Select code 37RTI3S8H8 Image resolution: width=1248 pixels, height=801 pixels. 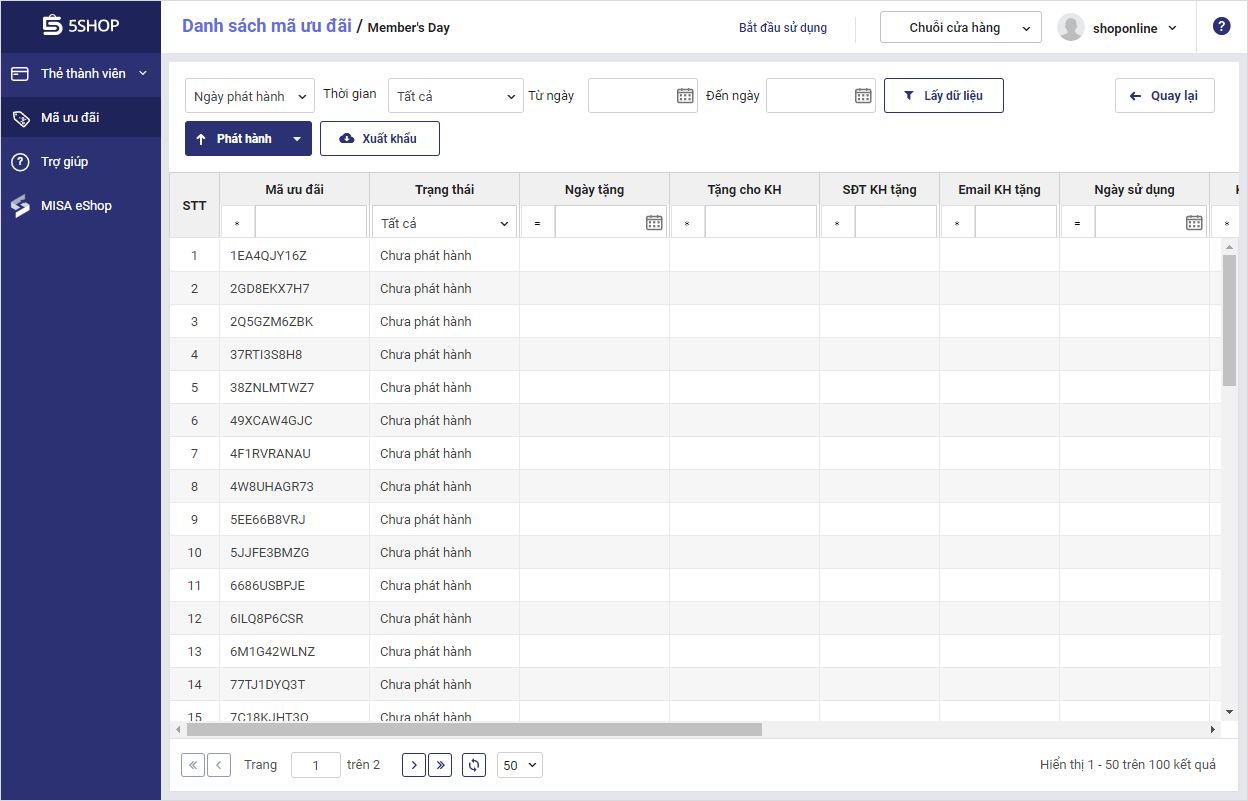266,355
